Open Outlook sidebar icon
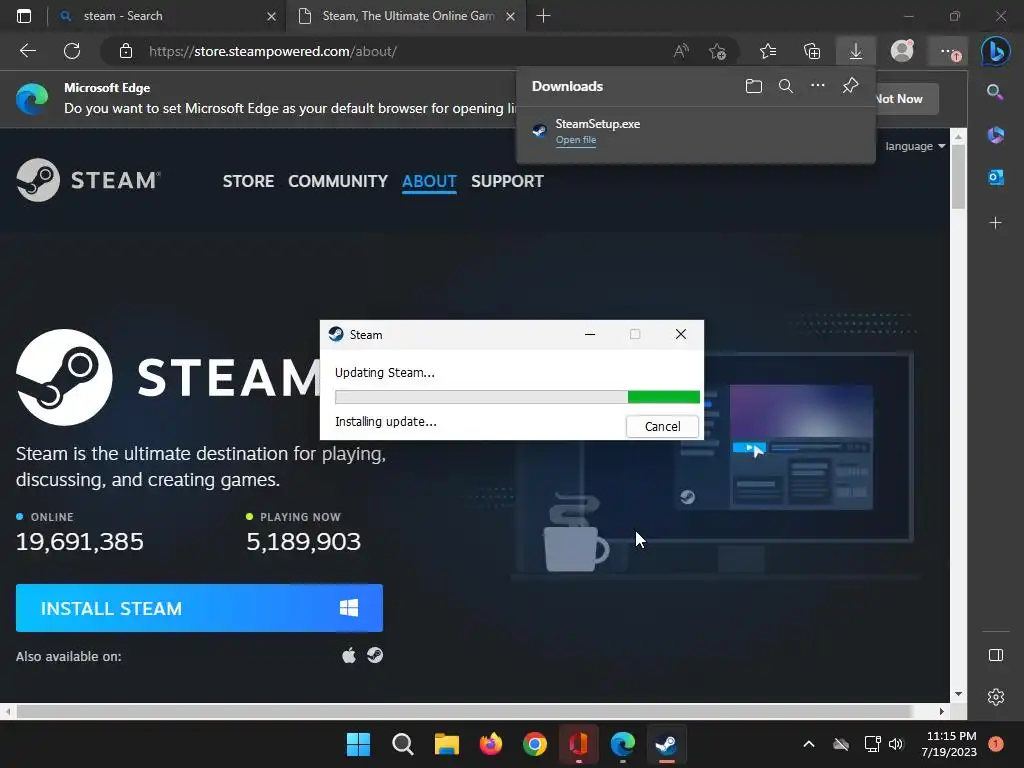Viewport: 1024px width, 768px height. (x=995, y=177)
